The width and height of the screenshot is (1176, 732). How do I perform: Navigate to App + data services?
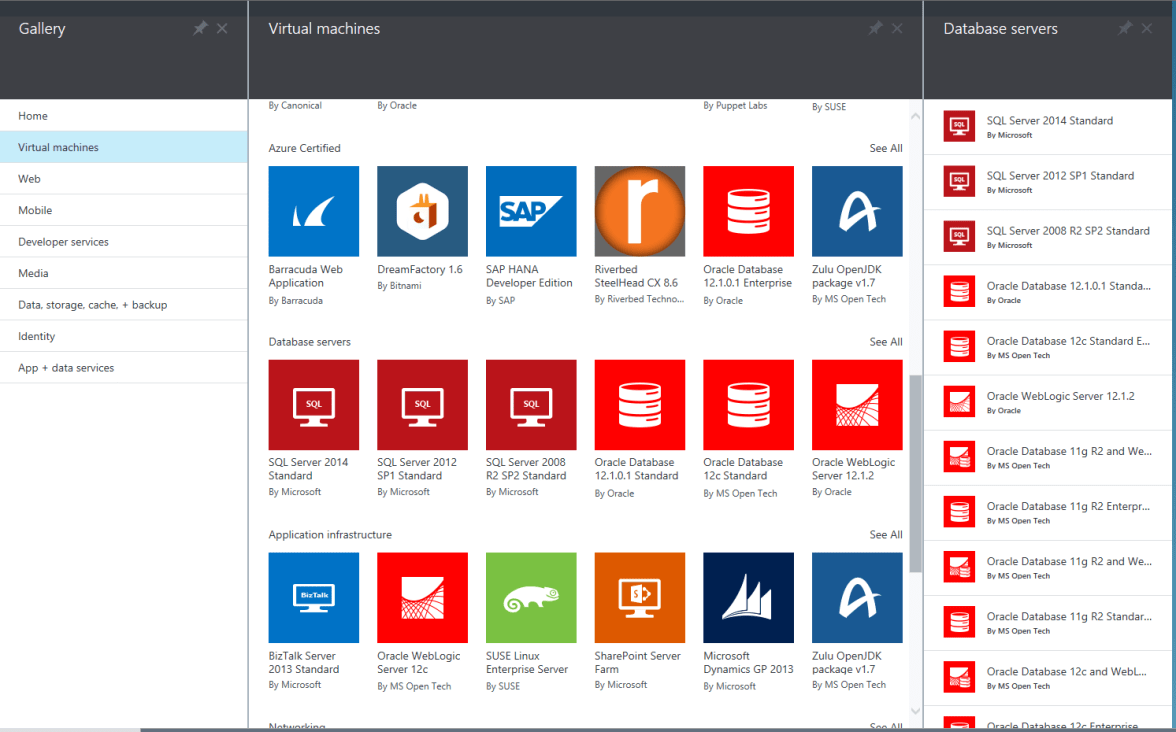click(66, 367)
